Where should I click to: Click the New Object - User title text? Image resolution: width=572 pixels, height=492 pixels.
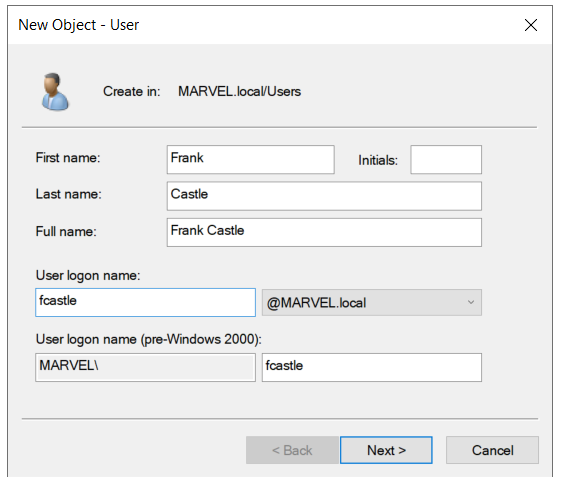click(78, 25)
